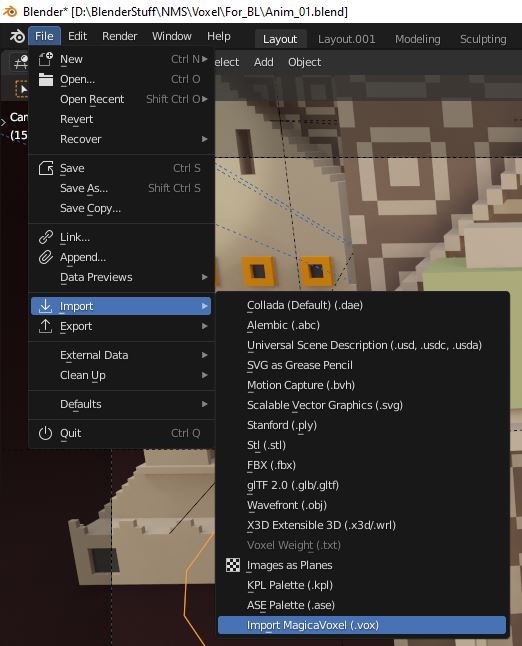Choose Link... menu entry
Screen dimensions: 522x646
121,237
